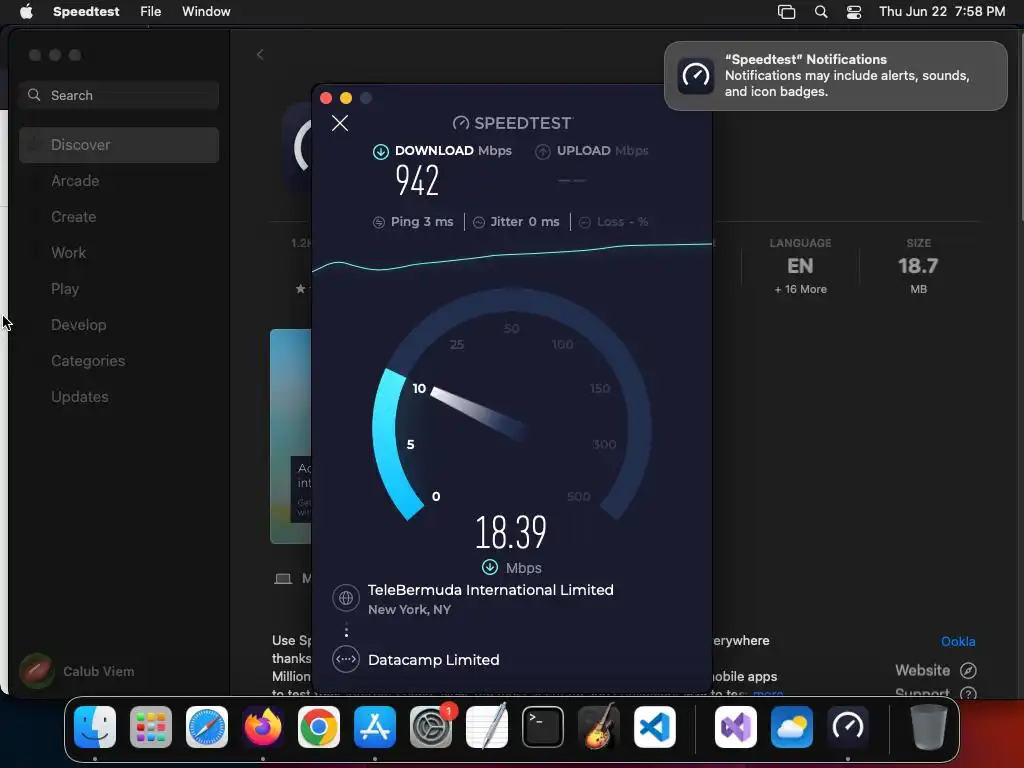Open Spotlight search in the menu bar
Viewport: 1024px width, 768px height.
tap(821, 11)
